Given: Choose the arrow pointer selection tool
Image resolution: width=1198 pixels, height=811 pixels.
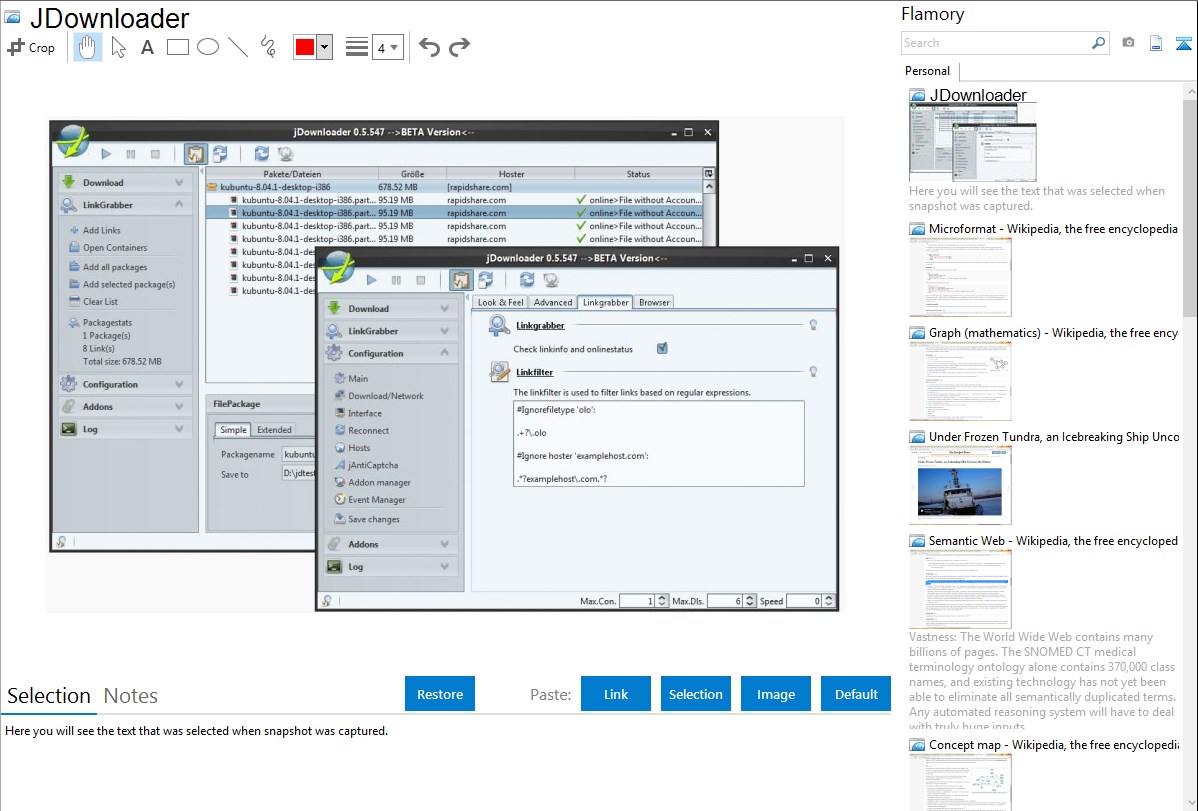Looking at the screenshot, I should click(118, 47).
